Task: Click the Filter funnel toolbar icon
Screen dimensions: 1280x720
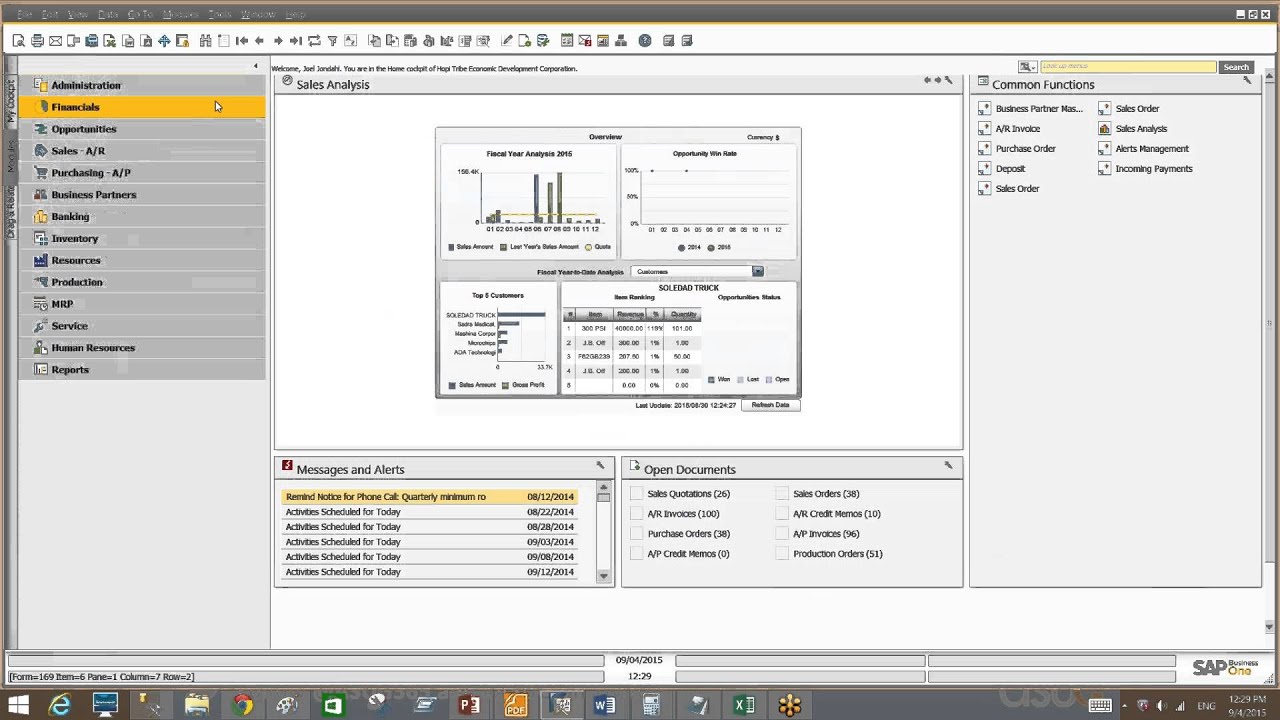Action: (x=332, y=41)
